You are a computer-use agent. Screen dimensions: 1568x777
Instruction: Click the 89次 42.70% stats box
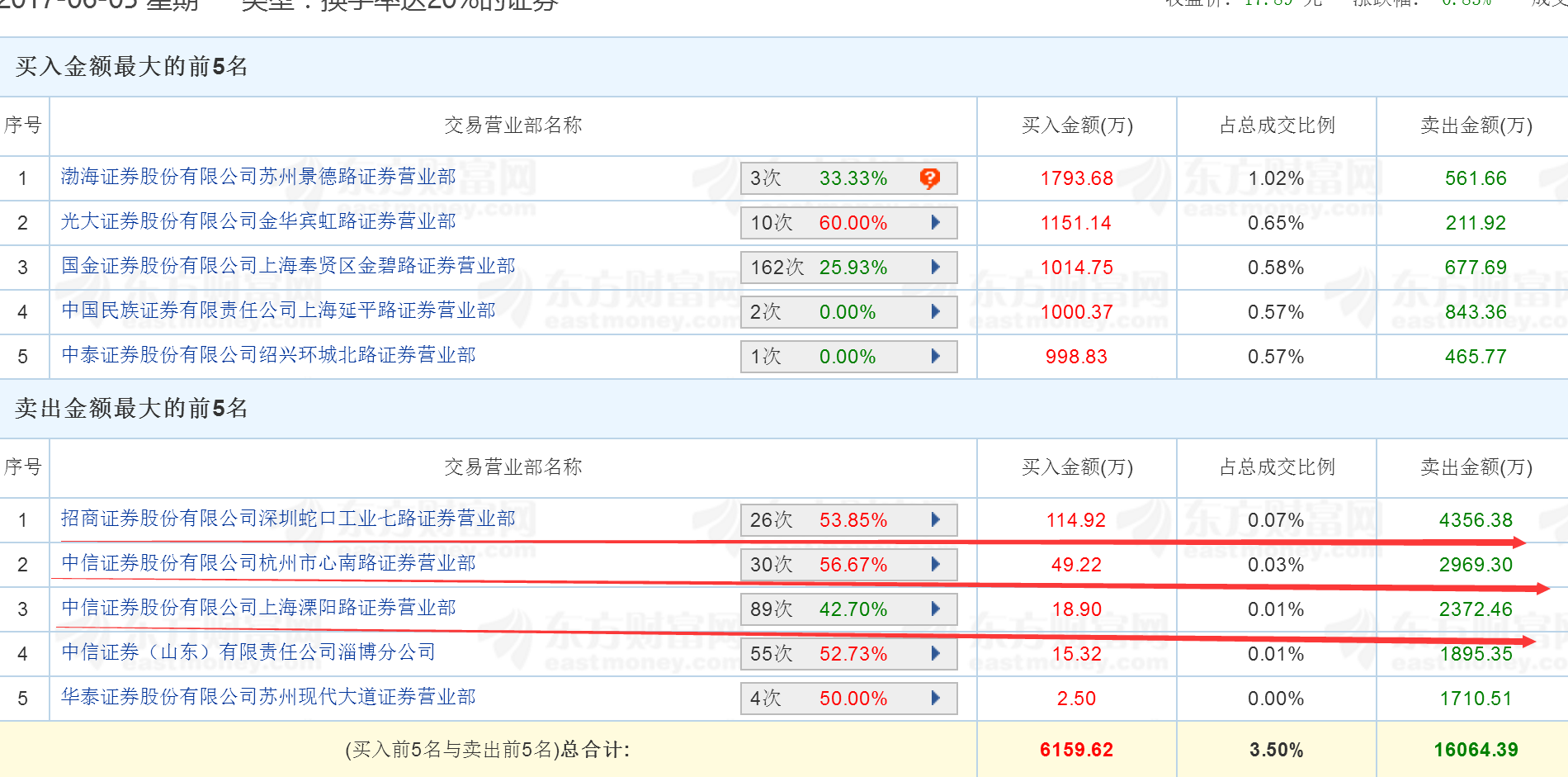pyautogui.click(x=849, y=609)
